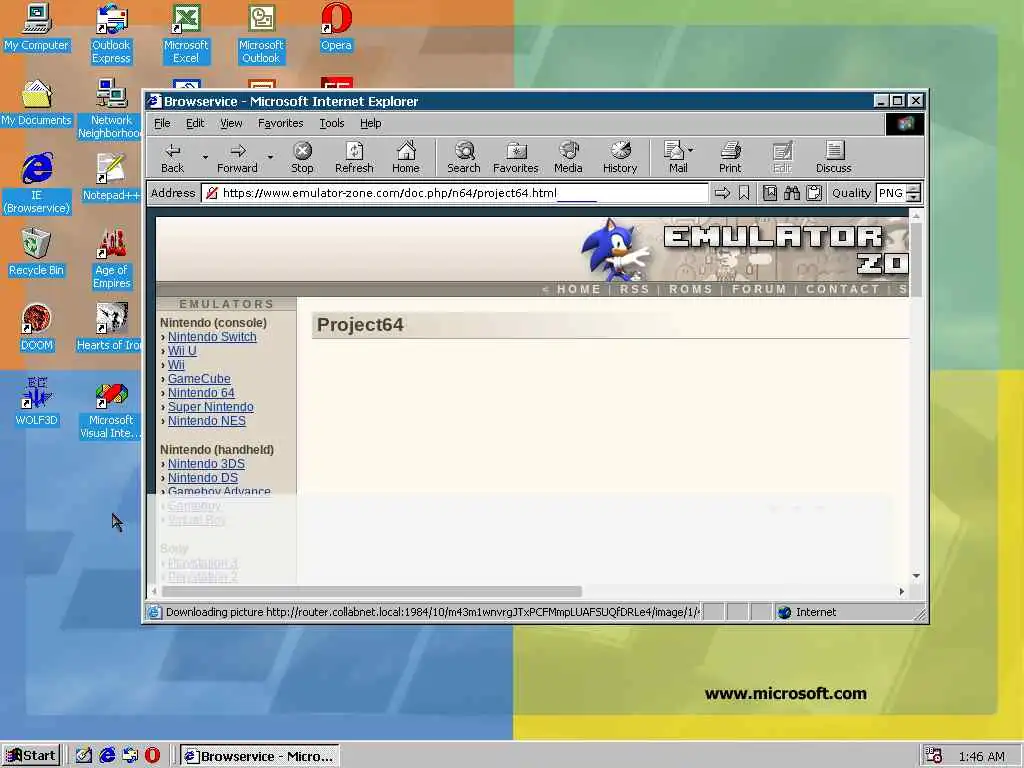Open the Nintendo 64 link
This screenshot has width=1024, height=768.
tap(201, 392)
